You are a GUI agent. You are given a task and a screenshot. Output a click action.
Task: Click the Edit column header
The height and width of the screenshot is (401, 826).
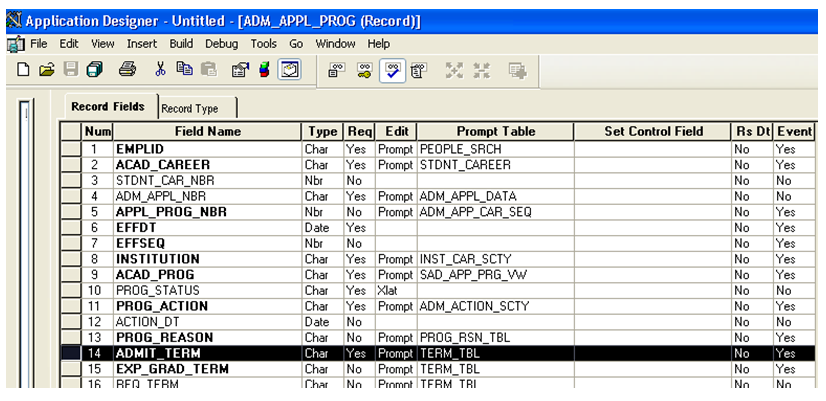click(396, 131)
